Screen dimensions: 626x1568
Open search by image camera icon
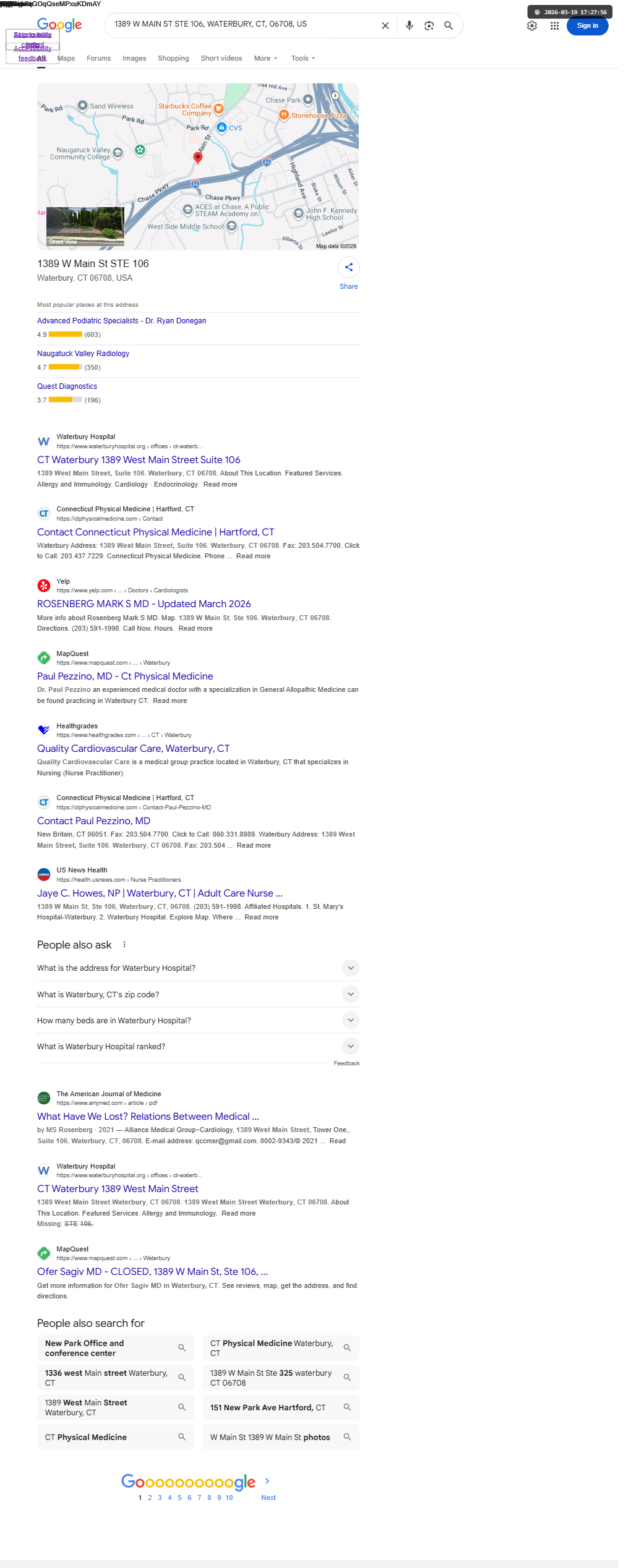click(x=429, y=26)
